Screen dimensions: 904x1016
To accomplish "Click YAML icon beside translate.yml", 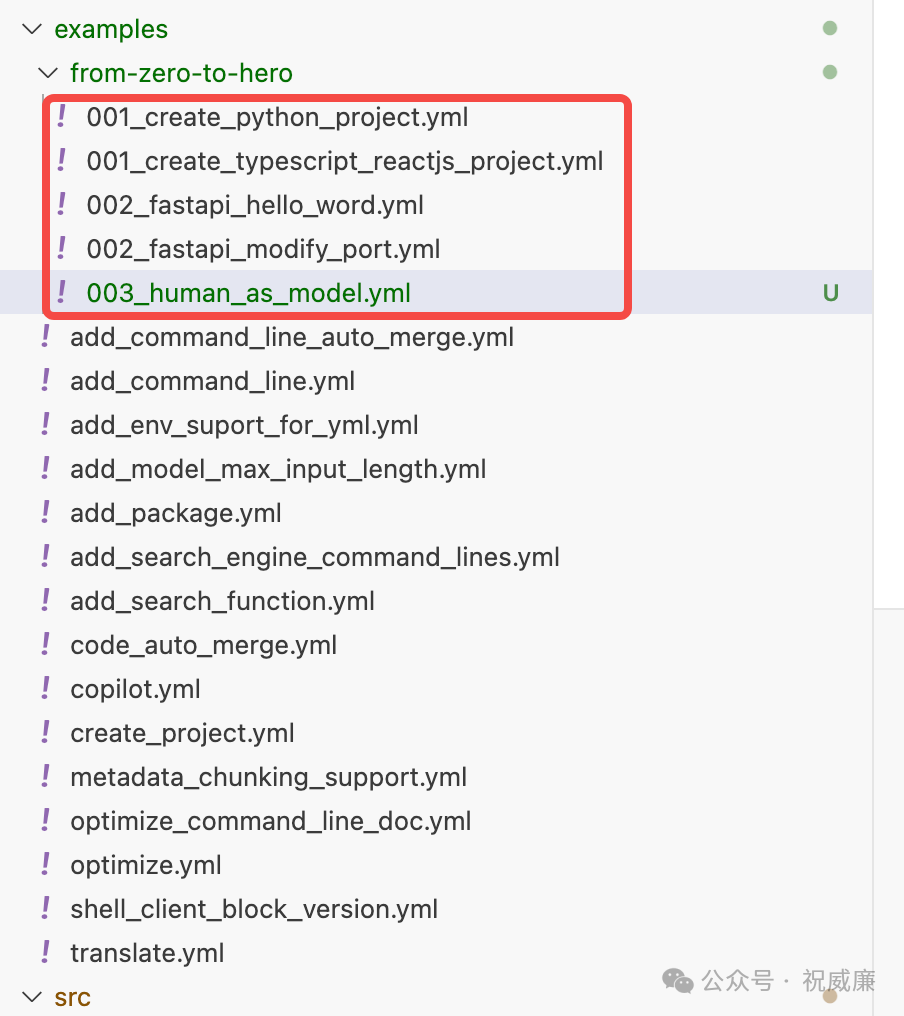I will coord(45,953).
